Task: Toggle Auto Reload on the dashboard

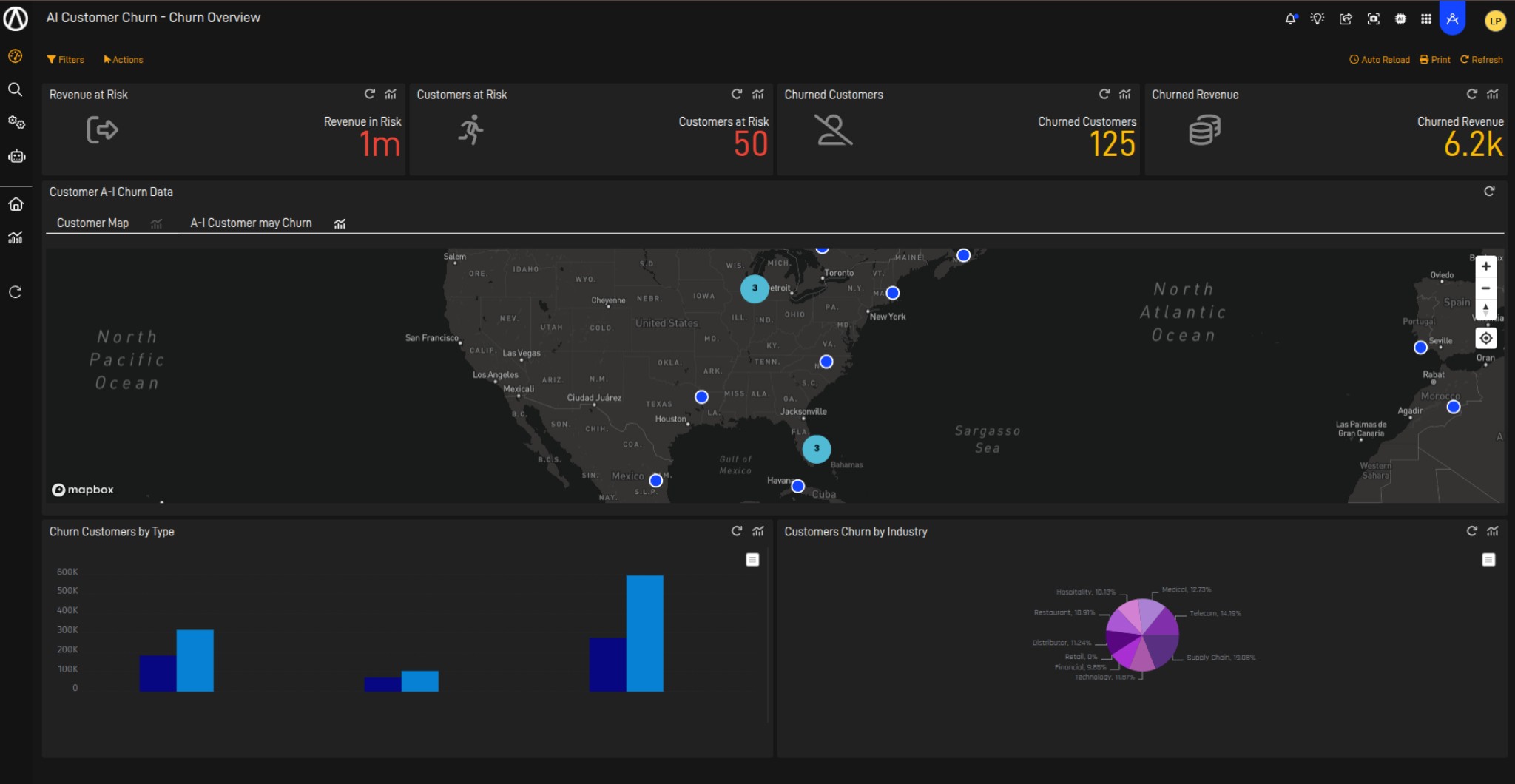Action: click(x=1380, y=60)
